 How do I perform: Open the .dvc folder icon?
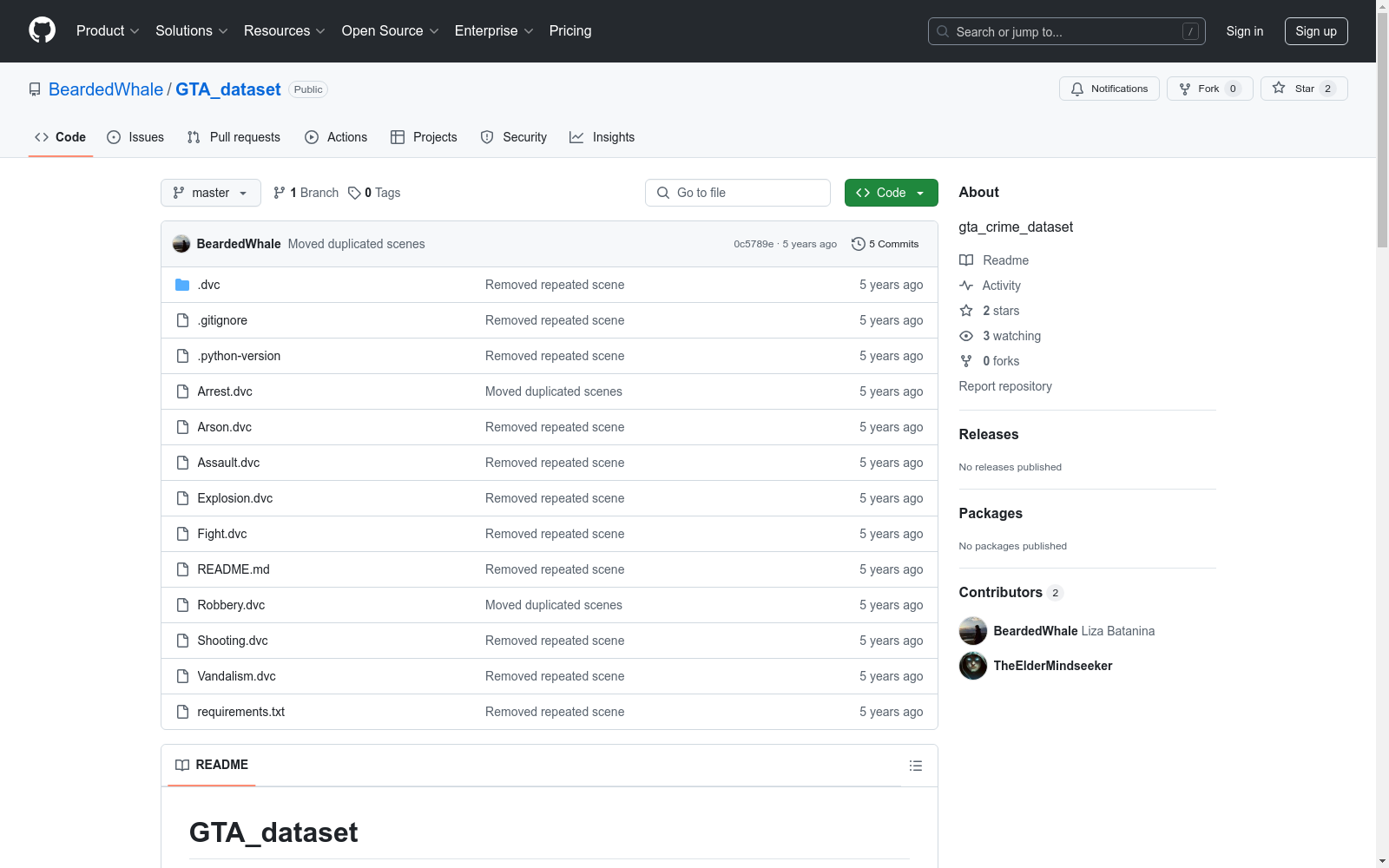click(182, 285)
